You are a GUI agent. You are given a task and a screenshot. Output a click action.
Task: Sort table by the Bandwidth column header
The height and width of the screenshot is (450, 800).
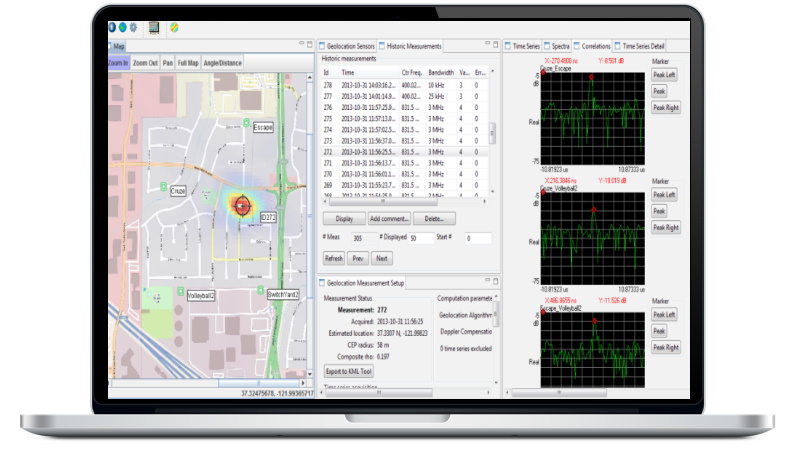(440, 73)
